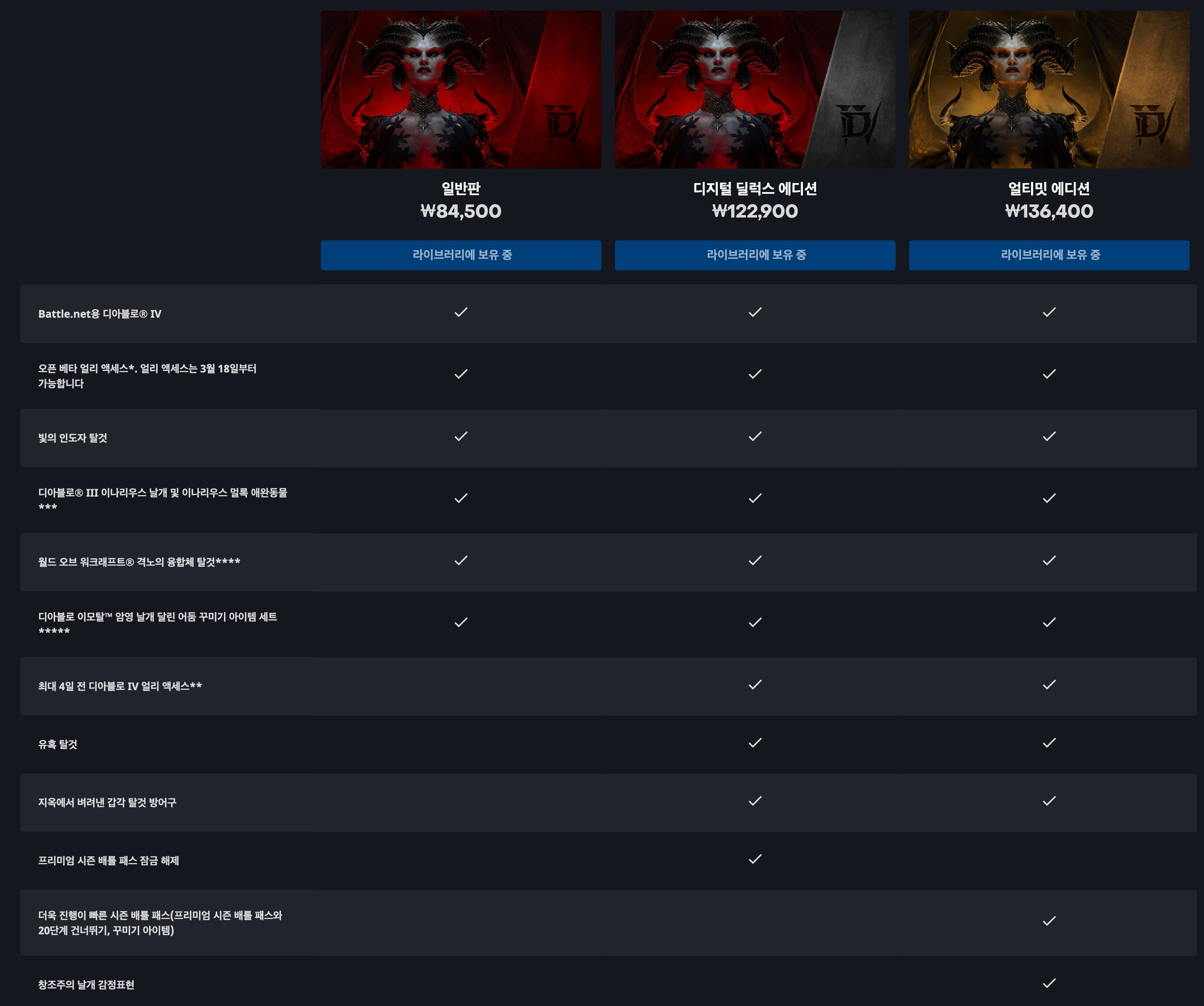
Task: Click the 디지털 딜럭스 에디션 library button
Action: pyautogui.click(x=755, y=255)
